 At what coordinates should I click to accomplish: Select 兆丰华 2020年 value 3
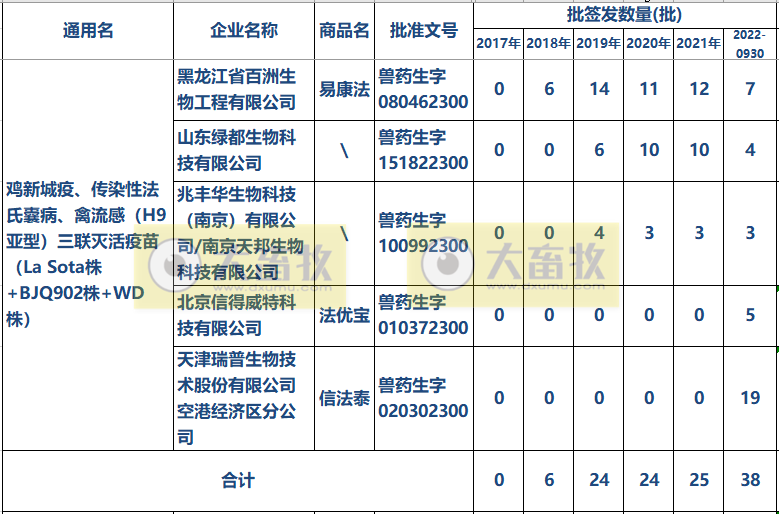(649, 233)
